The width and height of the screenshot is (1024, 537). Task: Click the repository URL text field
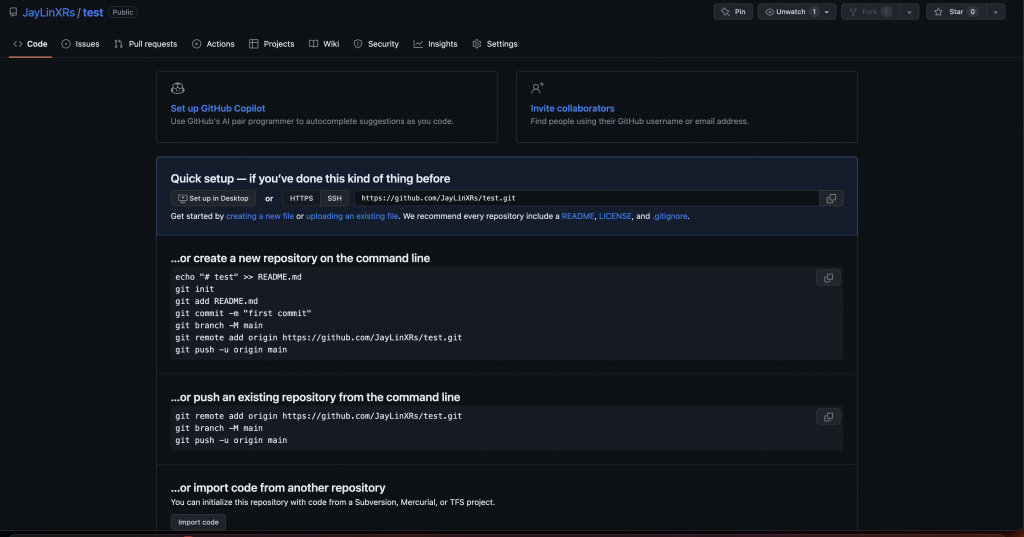[586, 199]
